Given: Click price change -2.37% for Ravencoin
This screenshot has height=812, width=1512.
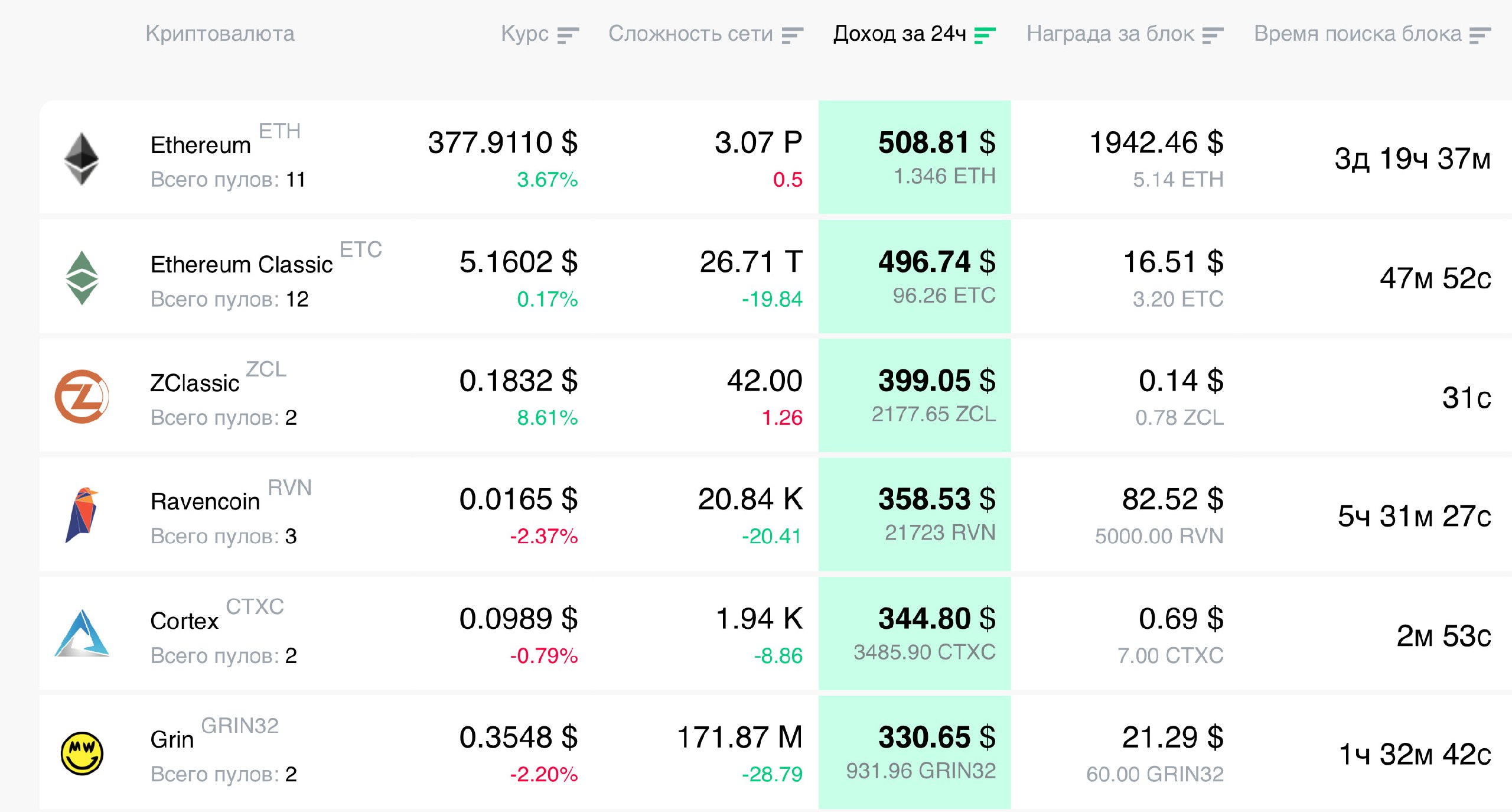Looking at the screenshot, I should (544, 537).
